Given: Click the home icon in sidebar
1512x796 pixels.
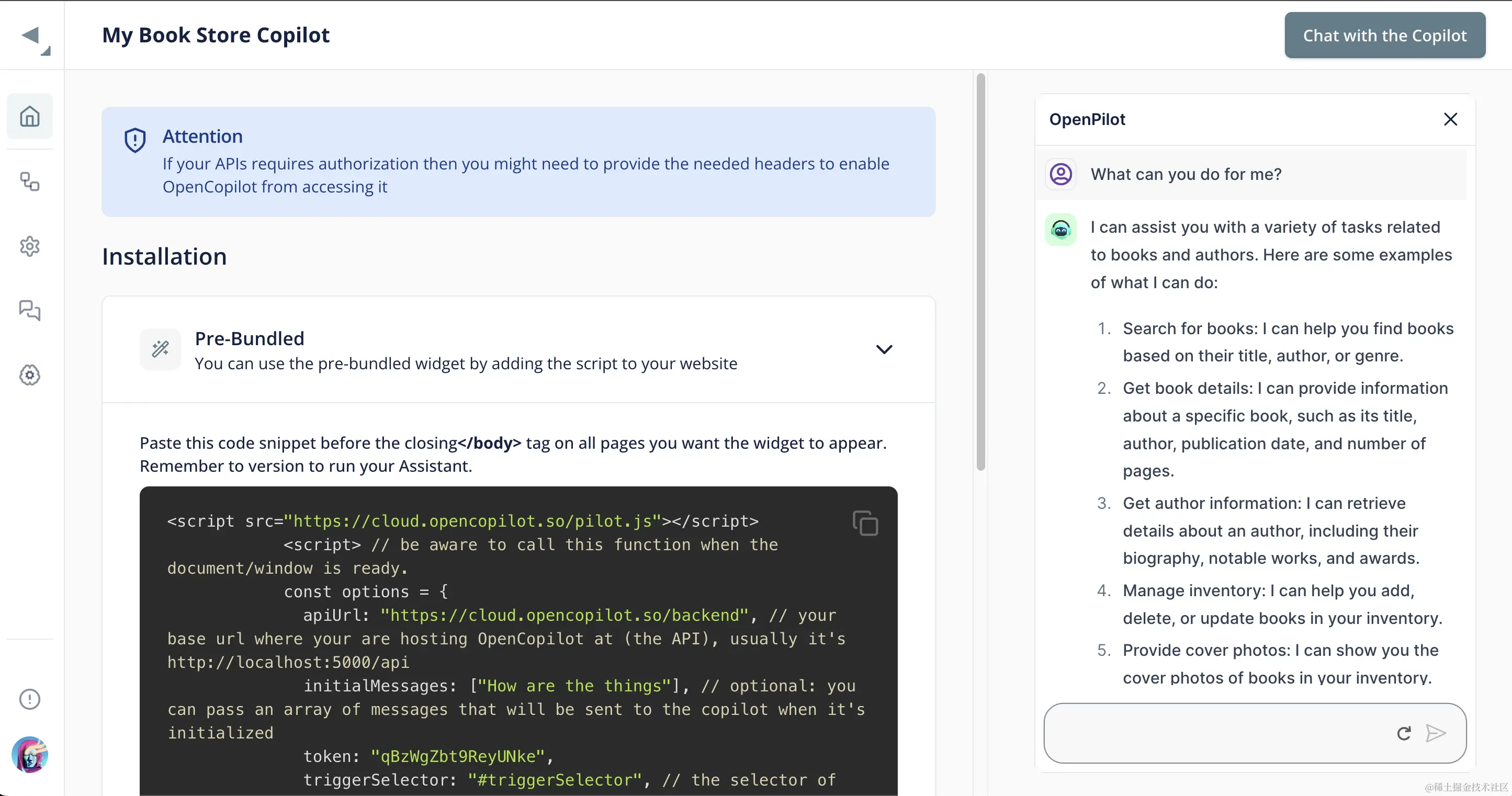Looking at the screenshot, I should [x=29, y=116].
